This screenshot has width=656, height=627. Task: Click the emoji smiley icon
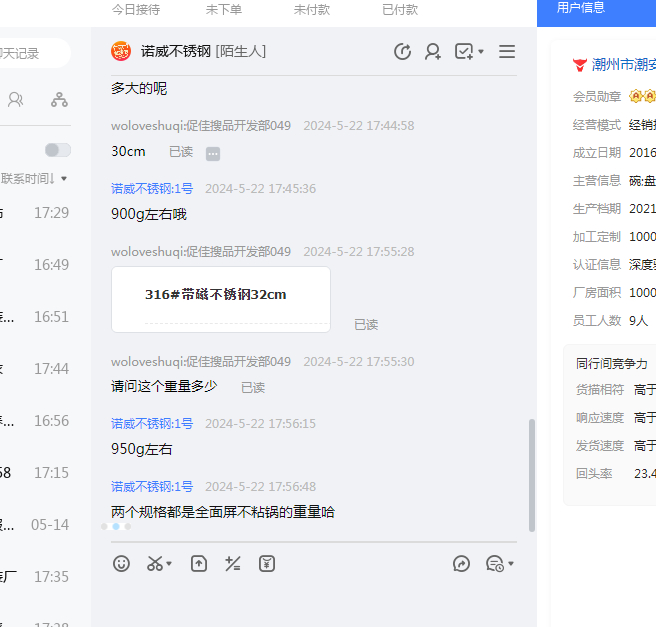click(x=122, y=564)
